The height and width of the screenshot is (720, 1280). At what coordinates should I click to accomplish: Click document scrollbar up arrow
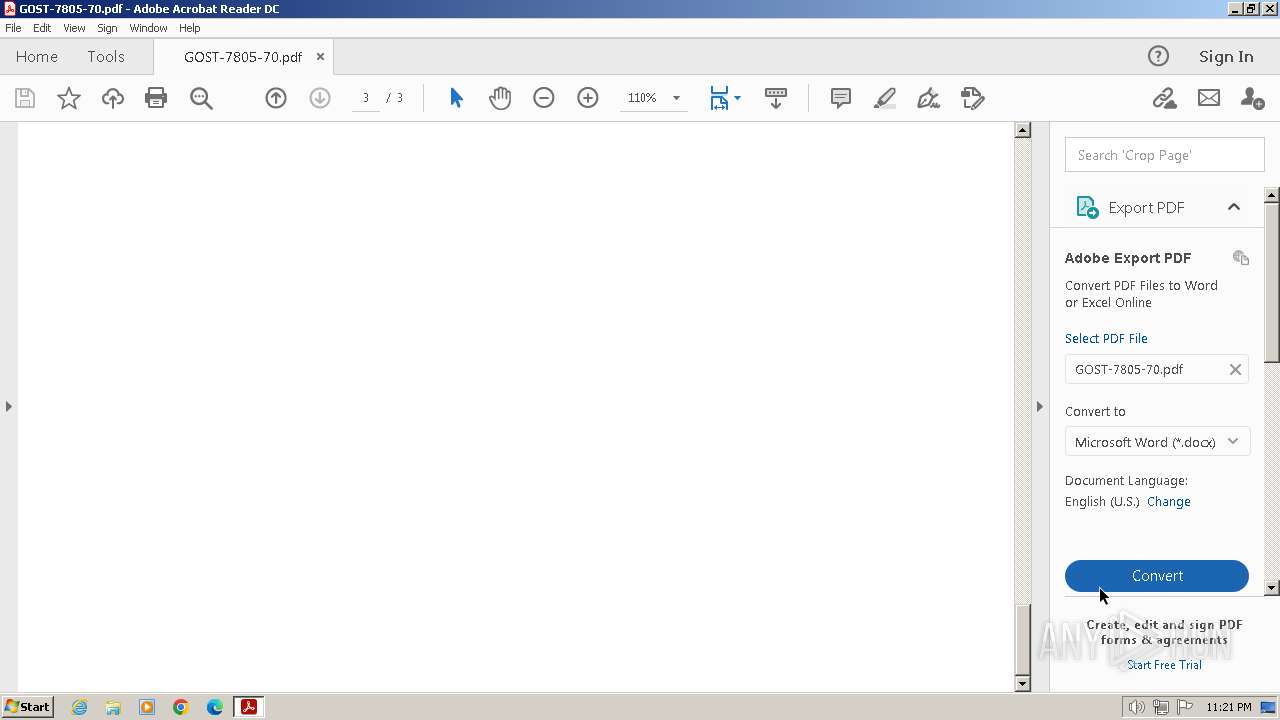pos(1022,130)
